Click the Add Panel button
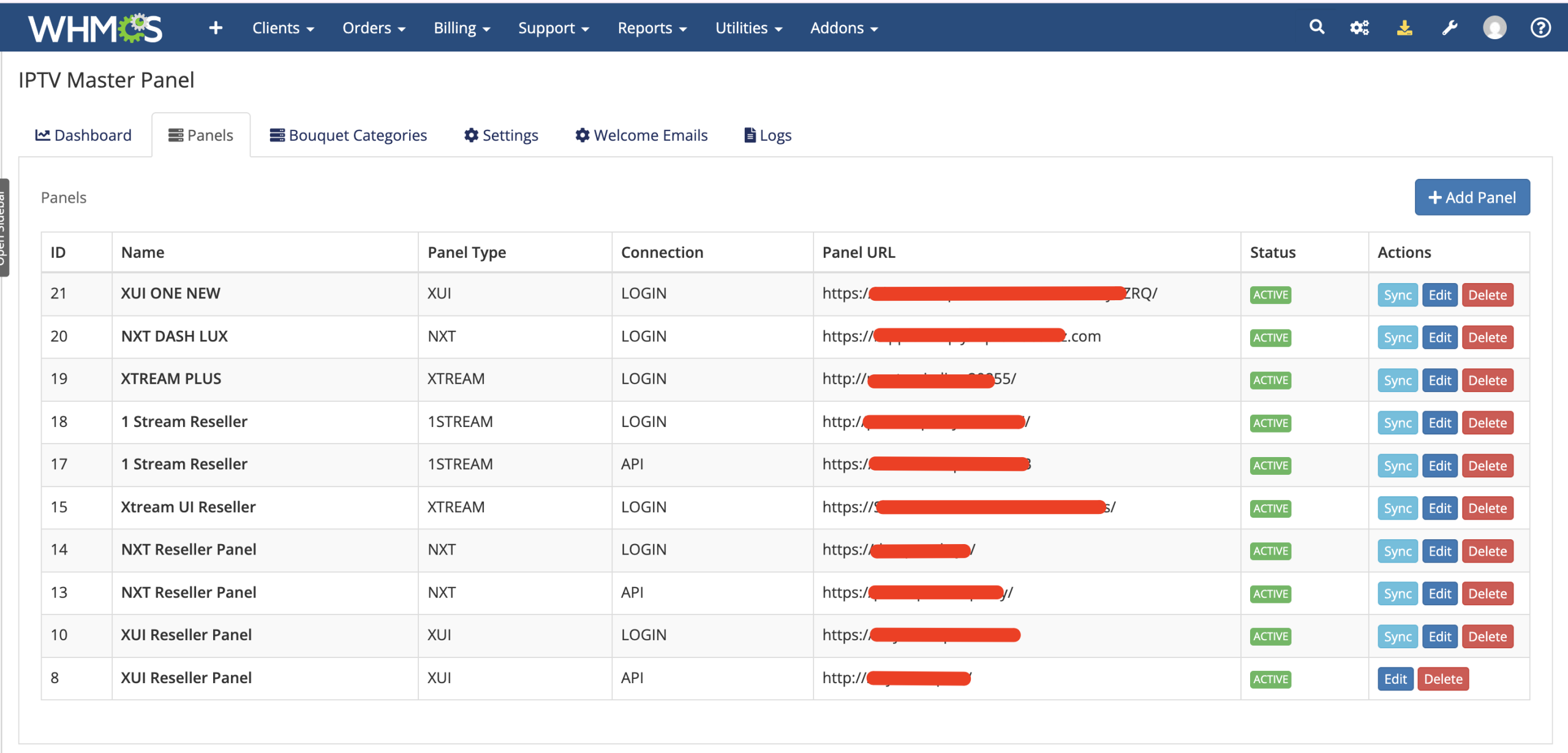Viewport: 1568px width, 753px height. (x=1472, y=197)
